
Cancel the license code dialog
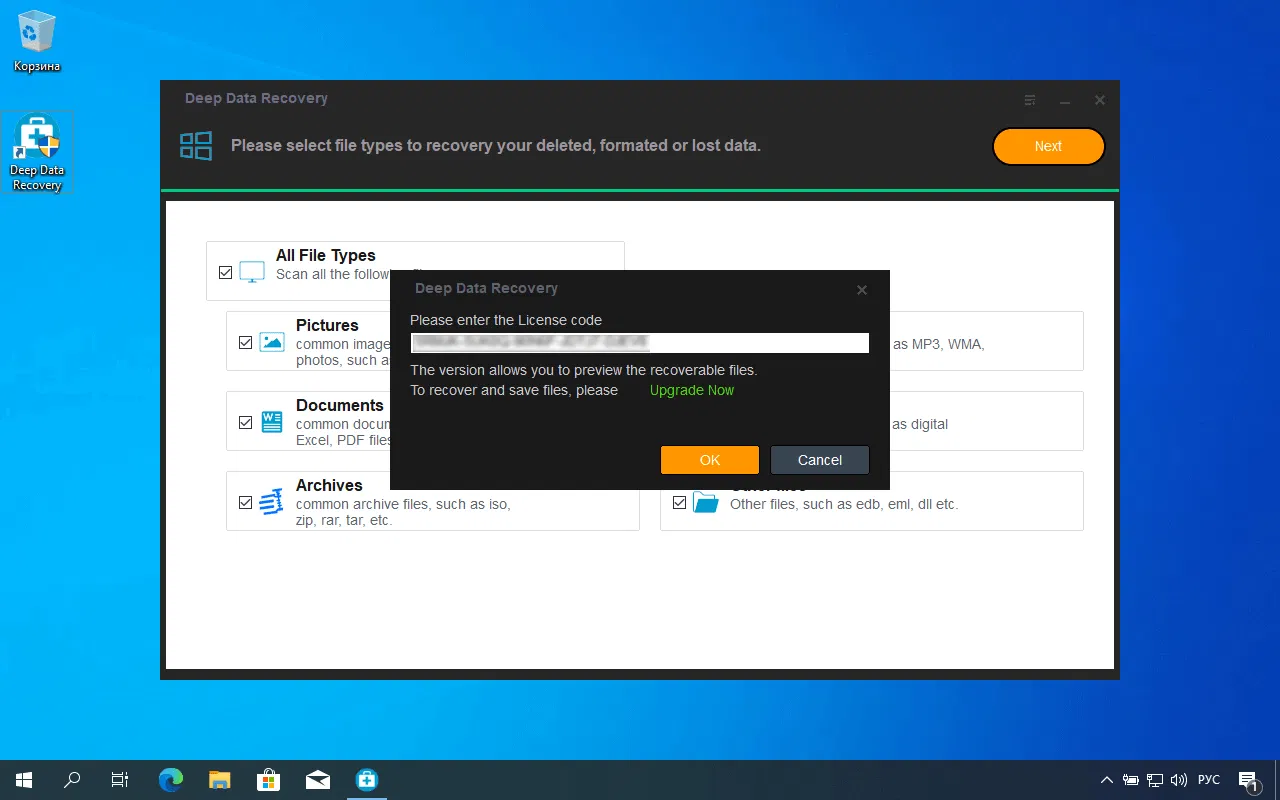[820, 460]
